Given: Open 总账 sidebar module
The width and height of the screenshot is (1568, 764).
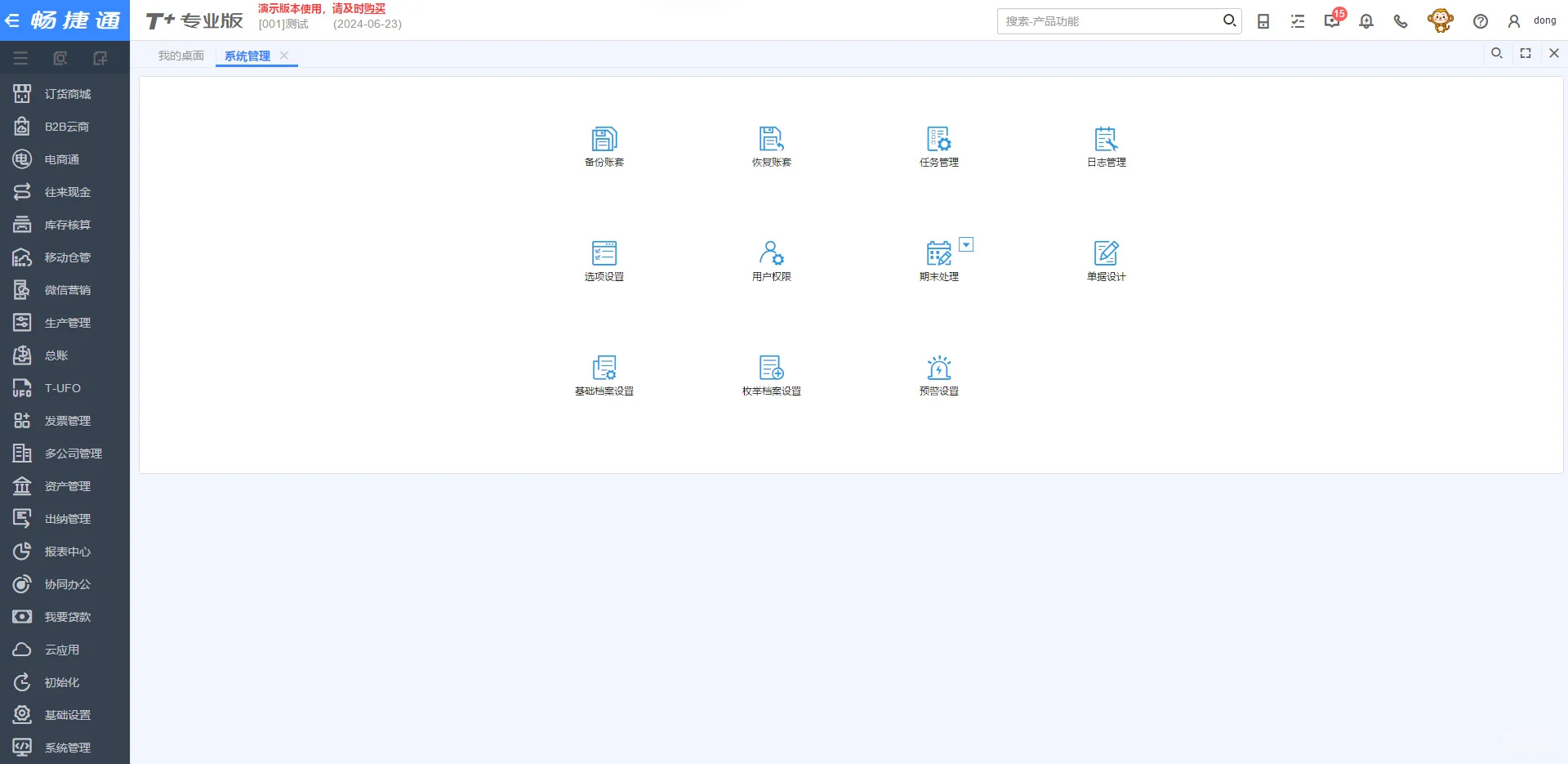Looking at the screenshot, I should coord(65,355).
